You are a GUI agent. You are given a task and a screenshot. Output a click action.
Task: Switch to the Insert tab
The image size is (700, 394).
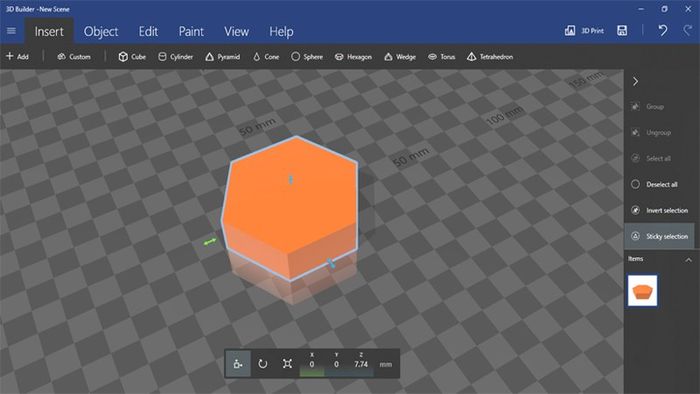(x=49, y=32)
